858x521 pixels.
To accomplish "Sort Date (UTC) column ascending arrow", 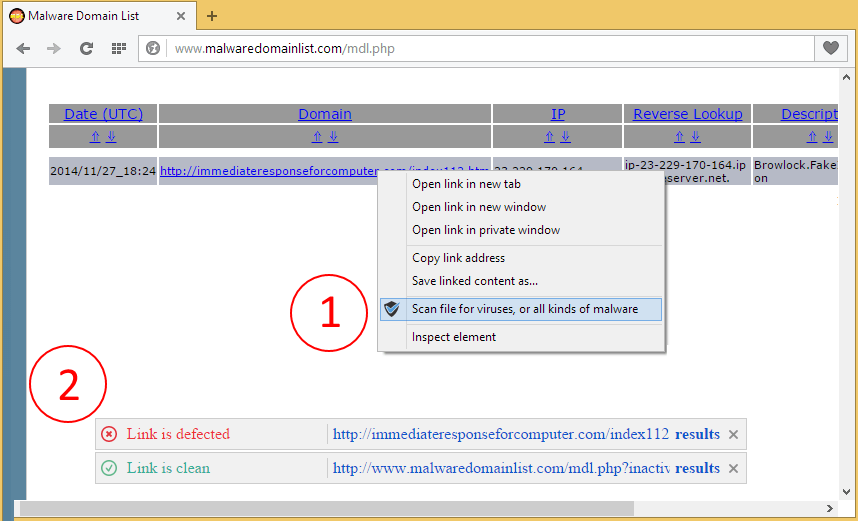I will pos(95,137).
